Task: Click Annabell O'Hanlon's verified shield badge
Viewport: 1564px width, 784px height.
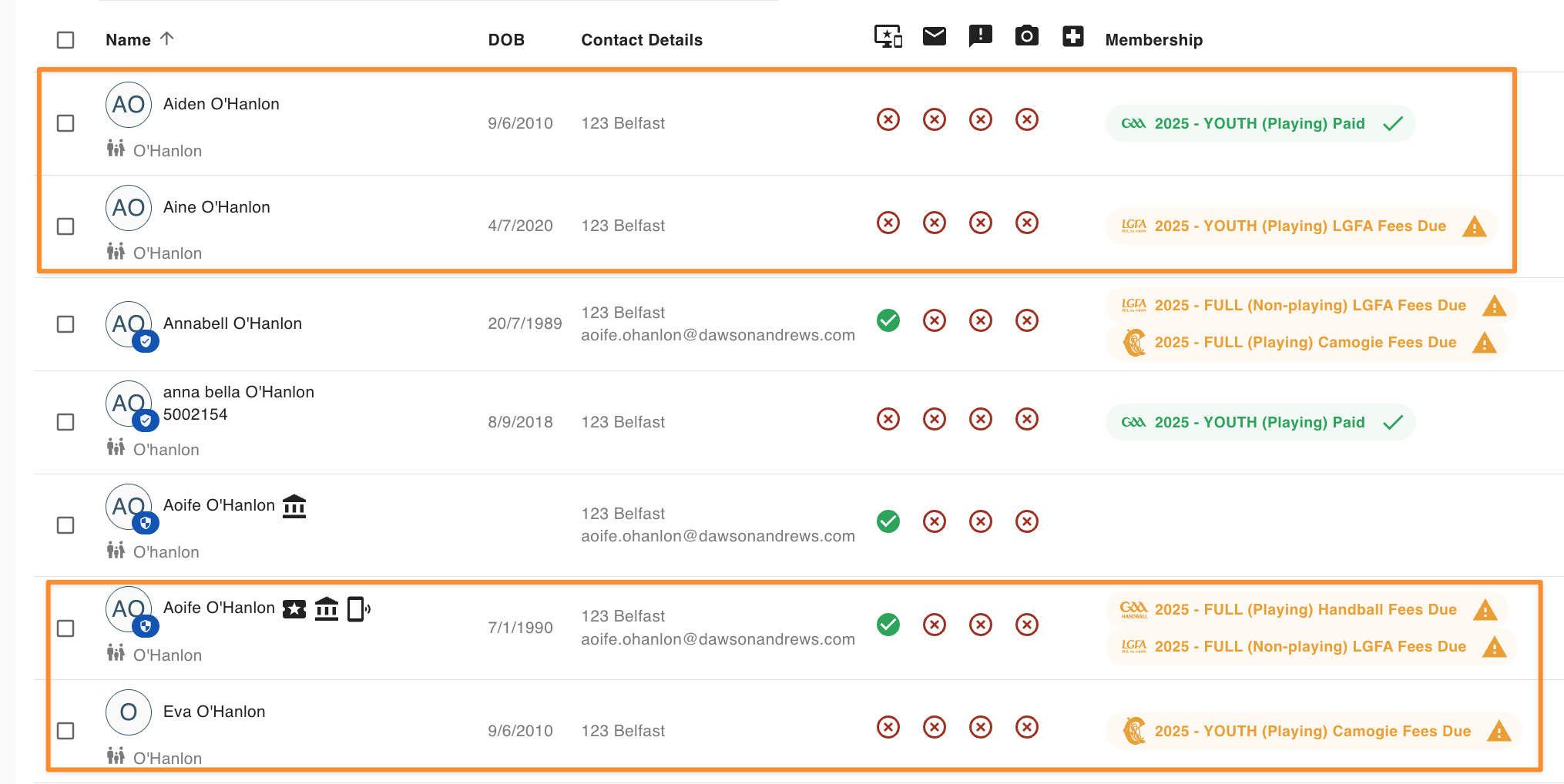Action: click(146, 340)
